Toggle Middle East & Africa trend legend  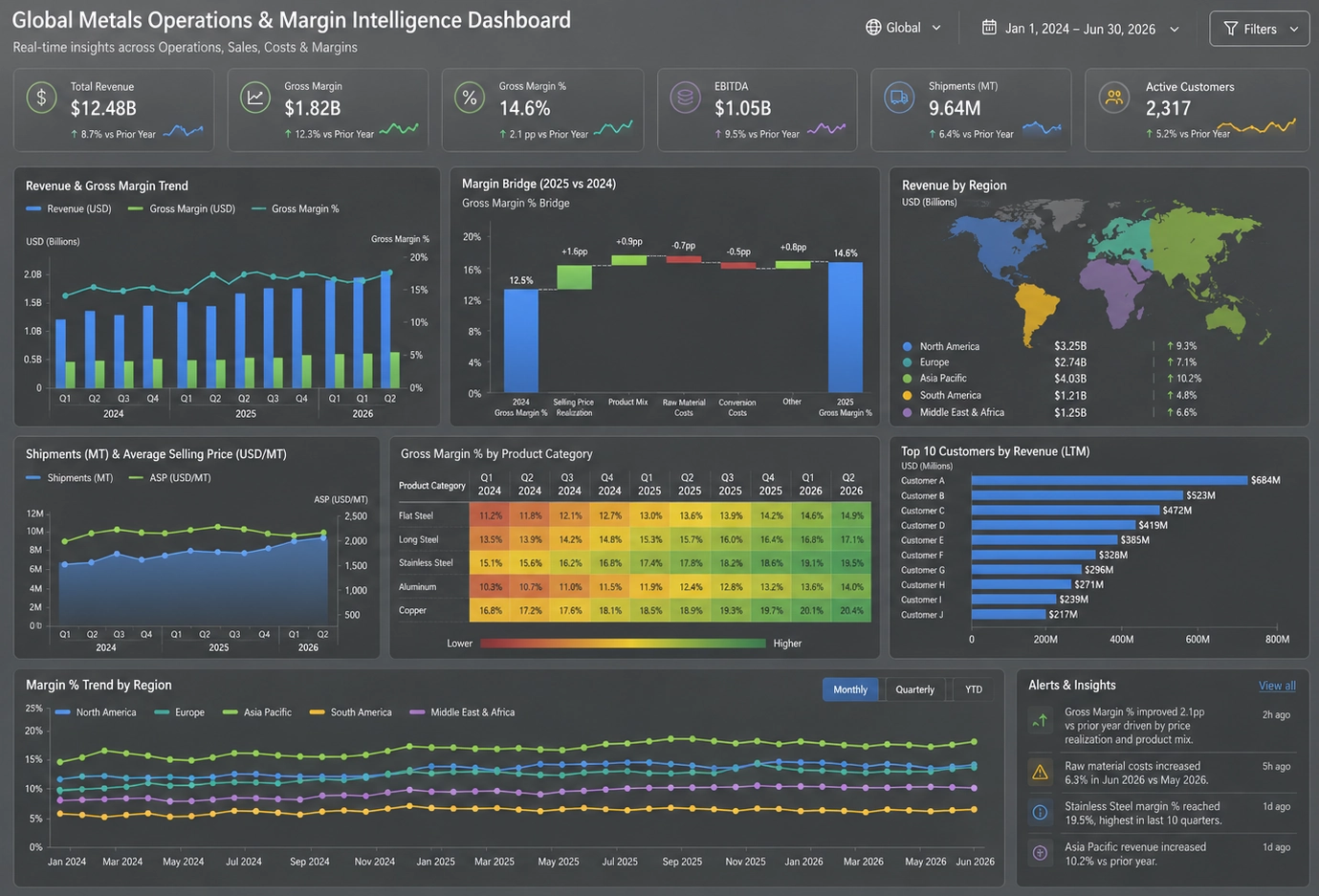pos(462,712)
